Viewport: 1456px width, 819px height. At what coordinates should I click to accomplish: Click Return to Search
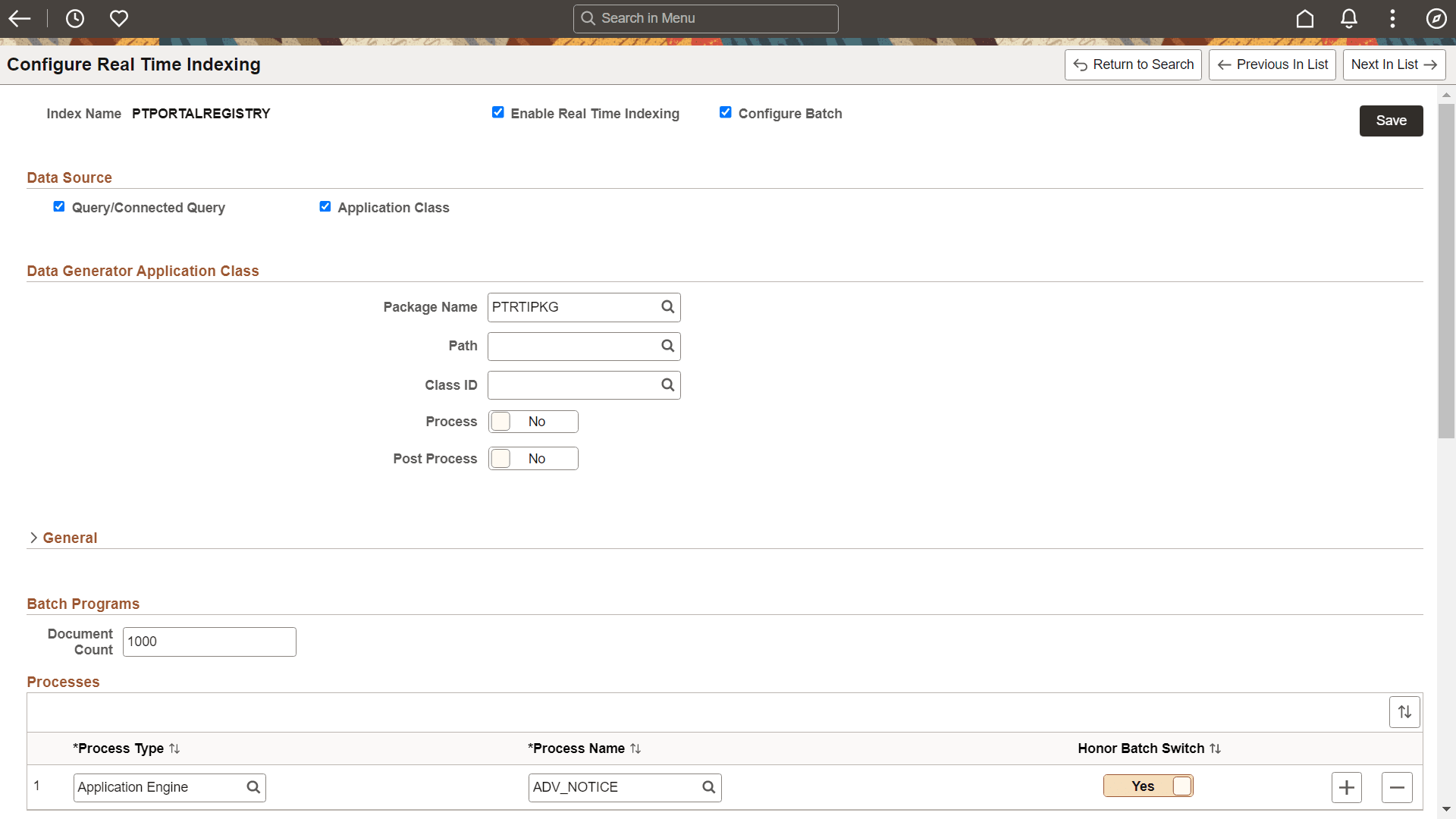pyautogui.click(x=1133, y=64)
